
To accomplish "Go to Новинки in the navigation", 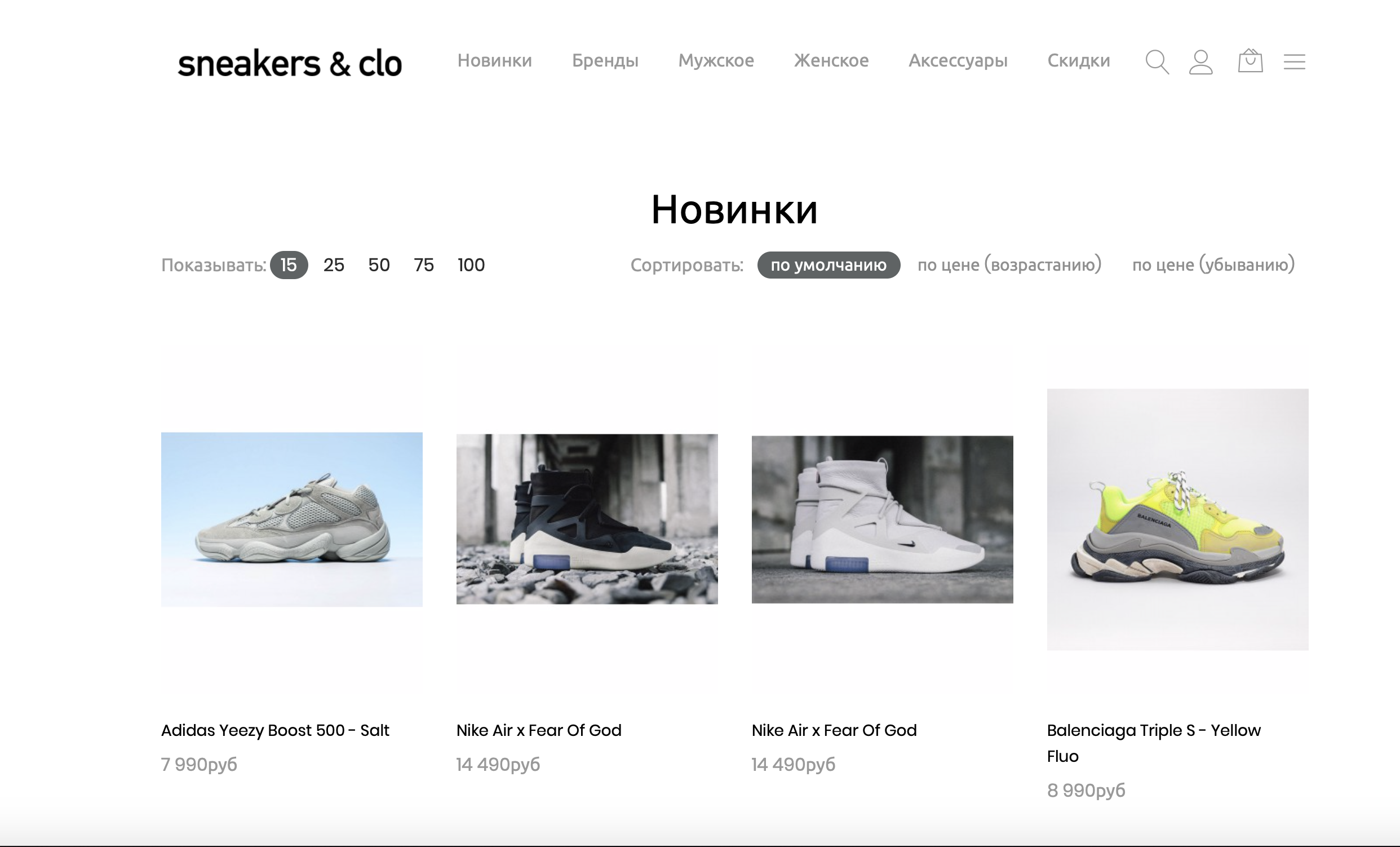I will click(494, 60).
